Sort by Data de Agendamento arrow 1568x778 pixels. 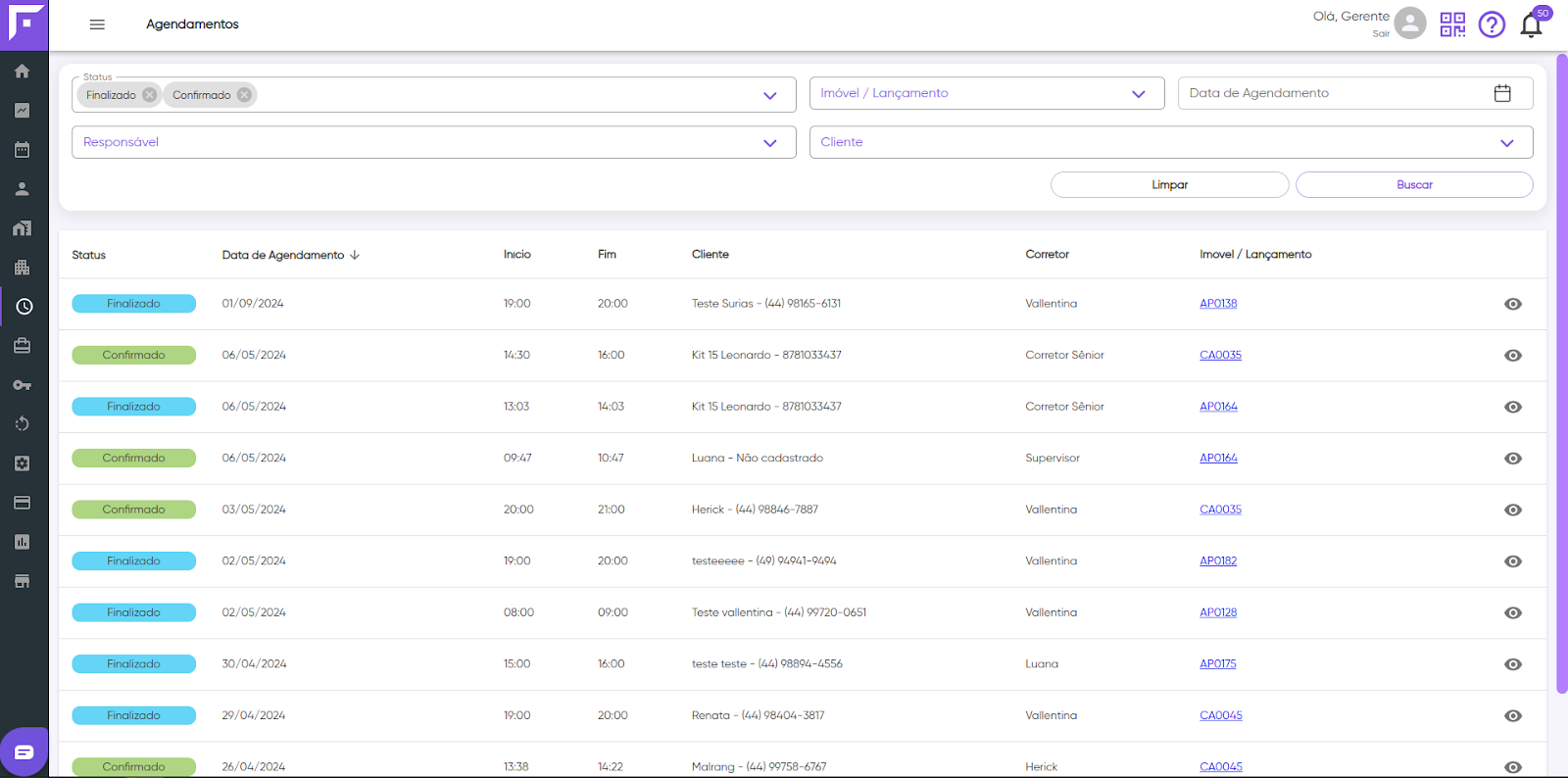355,255
